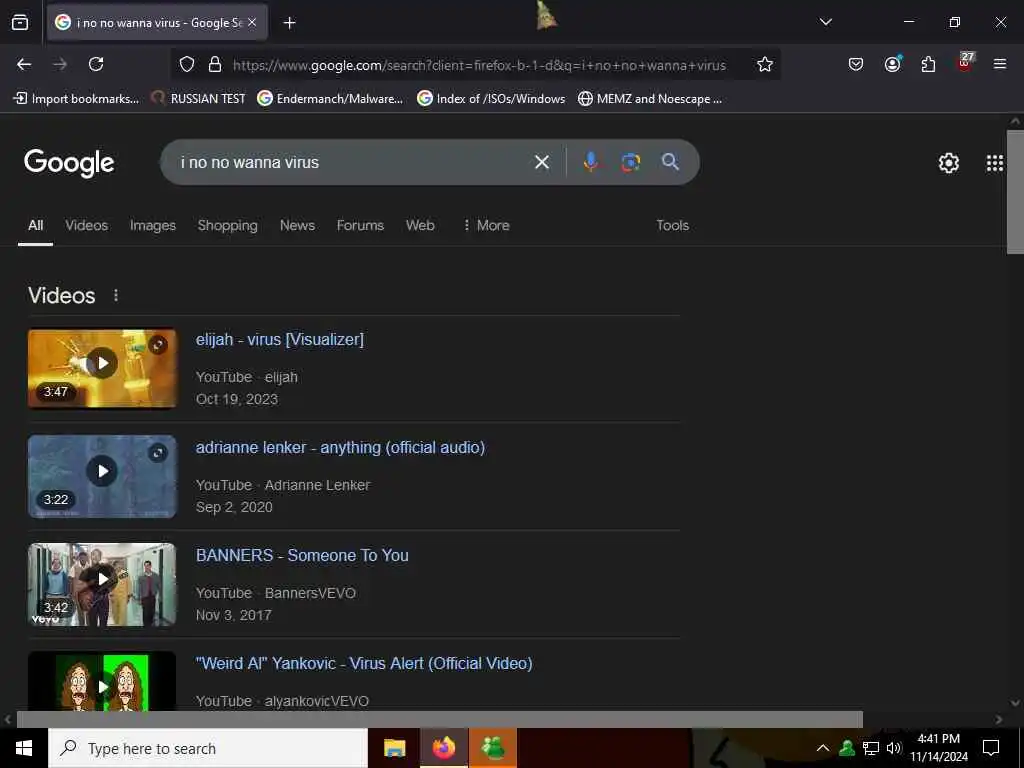Play elijah virus Visualizer thumbnail
This screenshot has width=1024, height=768.
[x=102, y=368]
